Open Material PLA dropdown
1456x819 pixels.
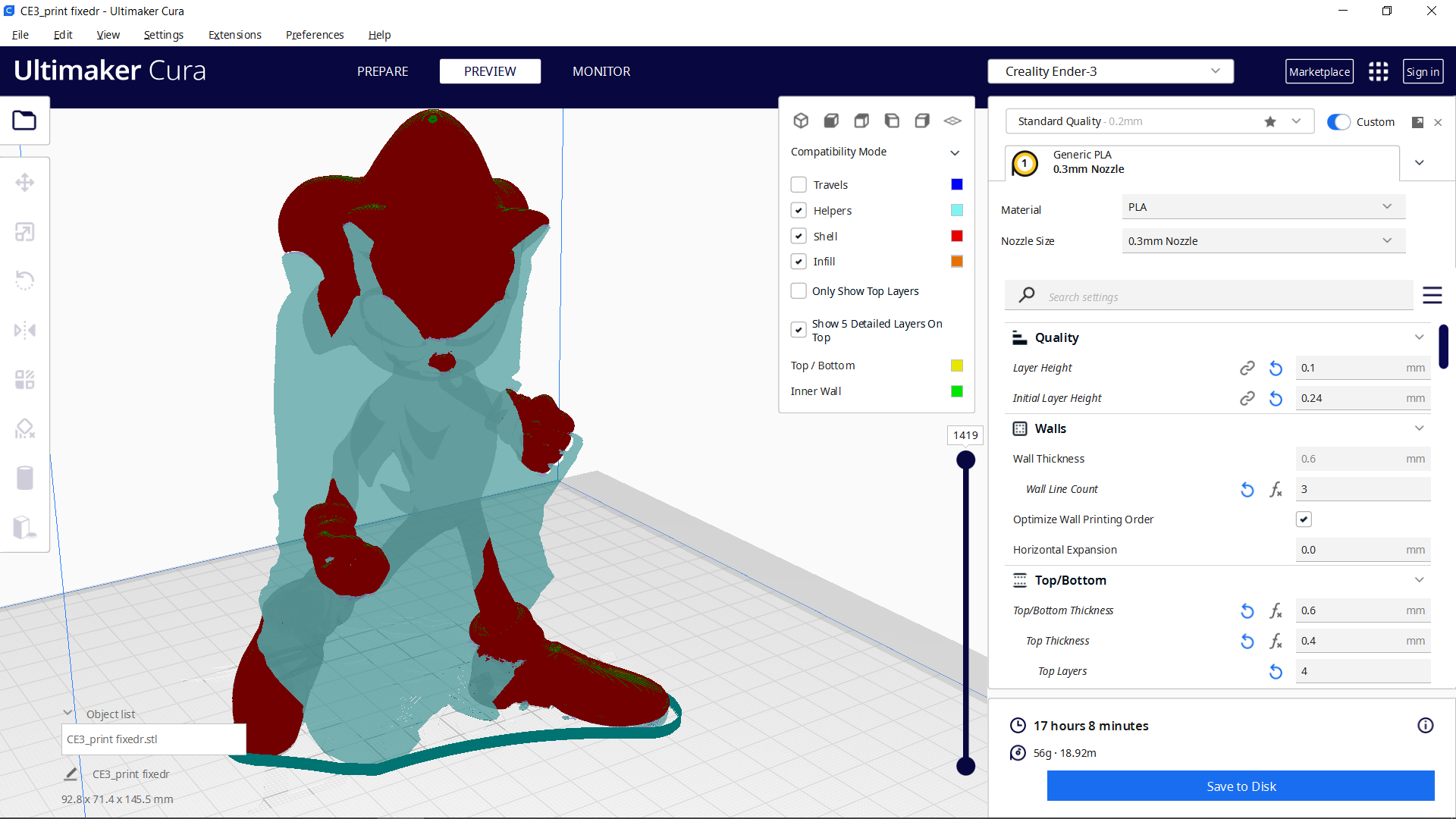[x=1263, y=207]
